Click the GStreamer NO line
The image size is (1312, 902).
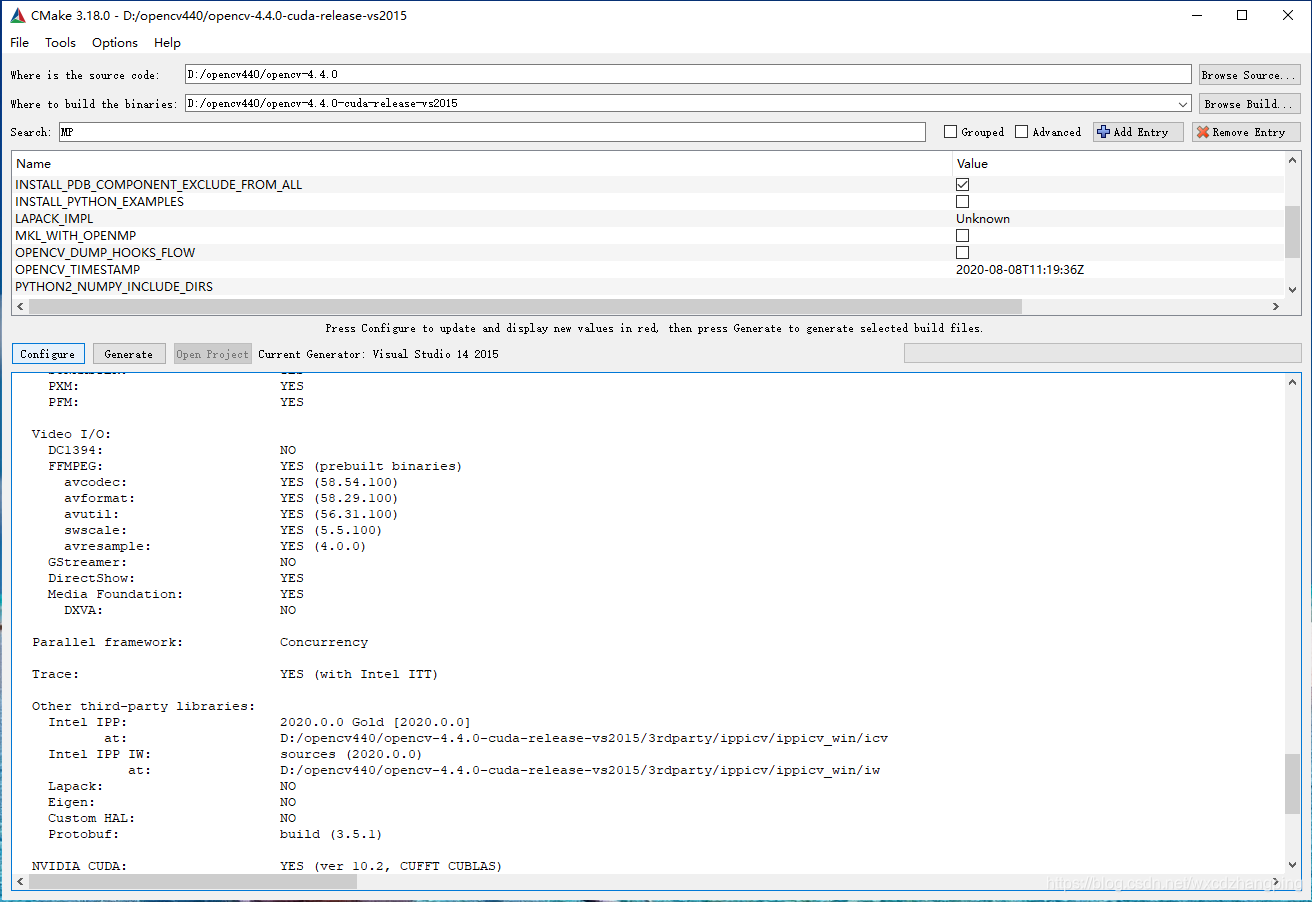pos(172,562)
